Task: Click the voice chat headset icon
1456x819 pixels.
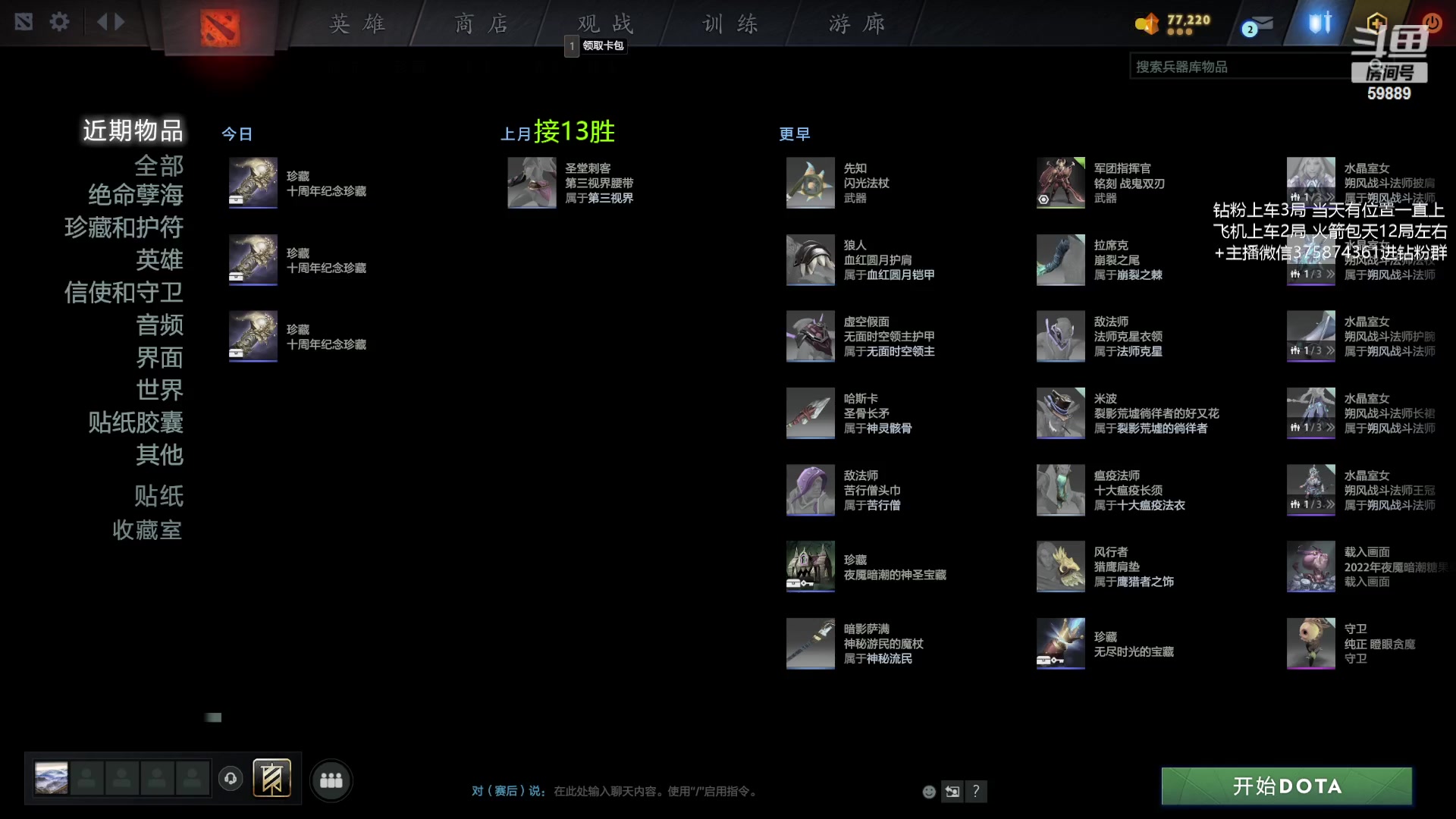Action: [231, 779]
